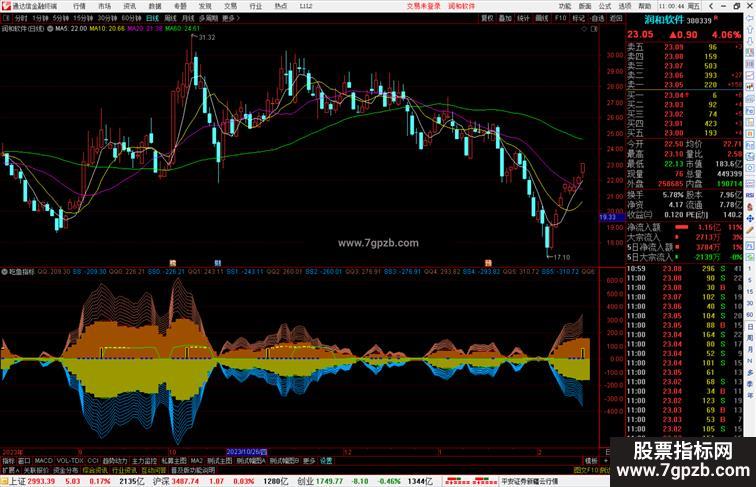The image size is (756, 487).
Task: Open the 数据 menu
Action: click(x=155, y=6)
